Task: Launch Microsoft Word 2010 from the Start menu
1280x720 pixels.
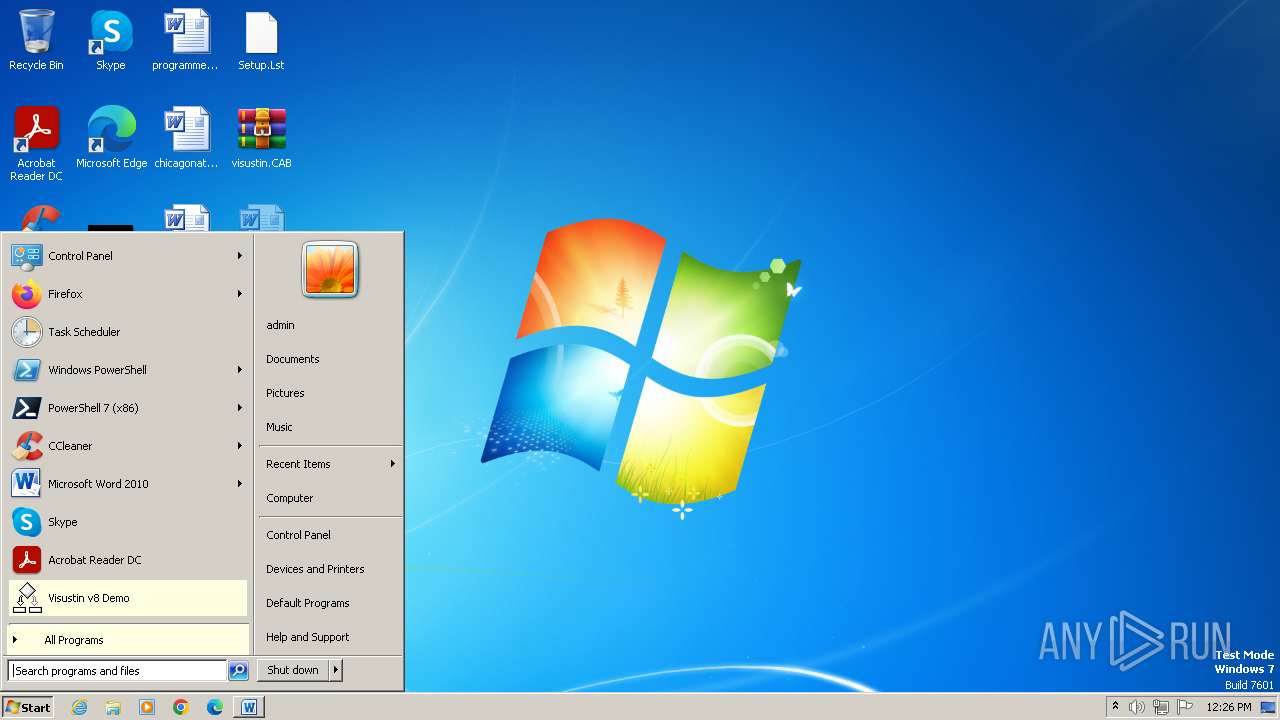Action: click(x=128, y=484)
